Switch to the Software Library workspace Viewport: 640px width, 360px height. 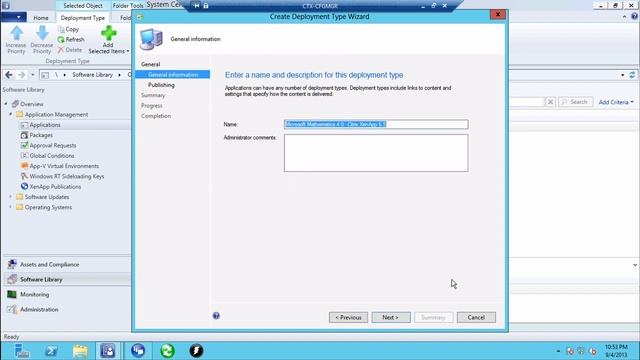(x=67, y=280)
